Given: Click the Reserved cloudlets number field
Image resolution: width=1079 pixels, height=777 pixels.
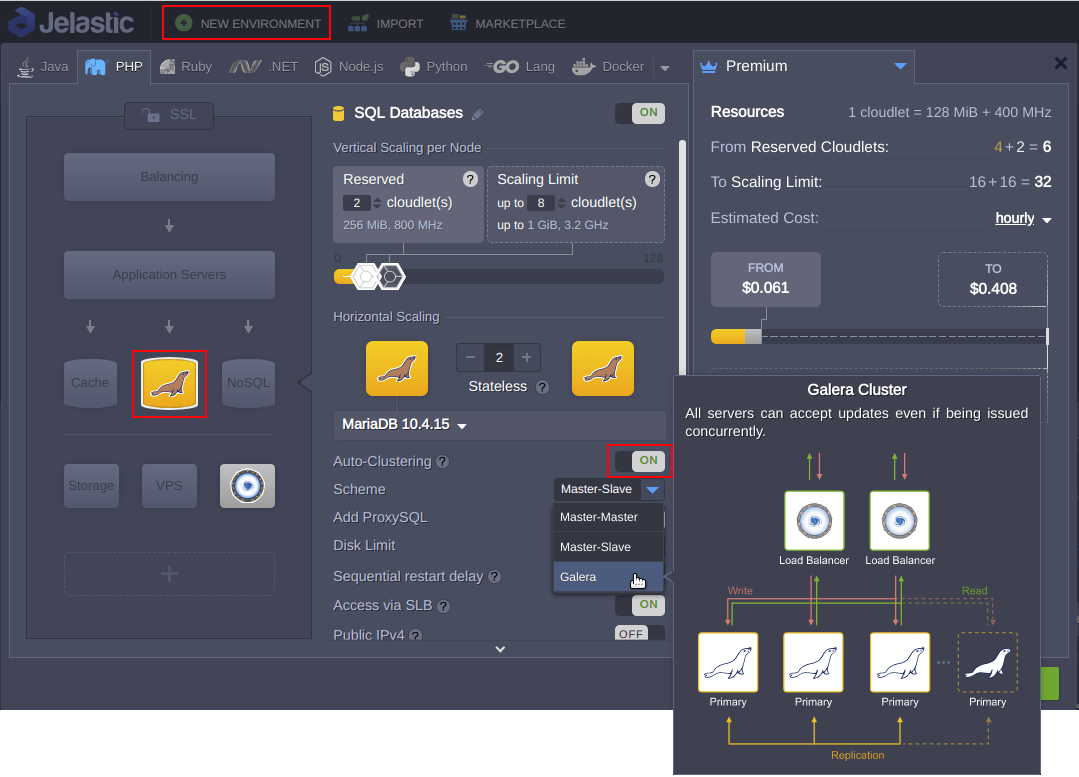Looking at the screenshot, I should point(356,203).
